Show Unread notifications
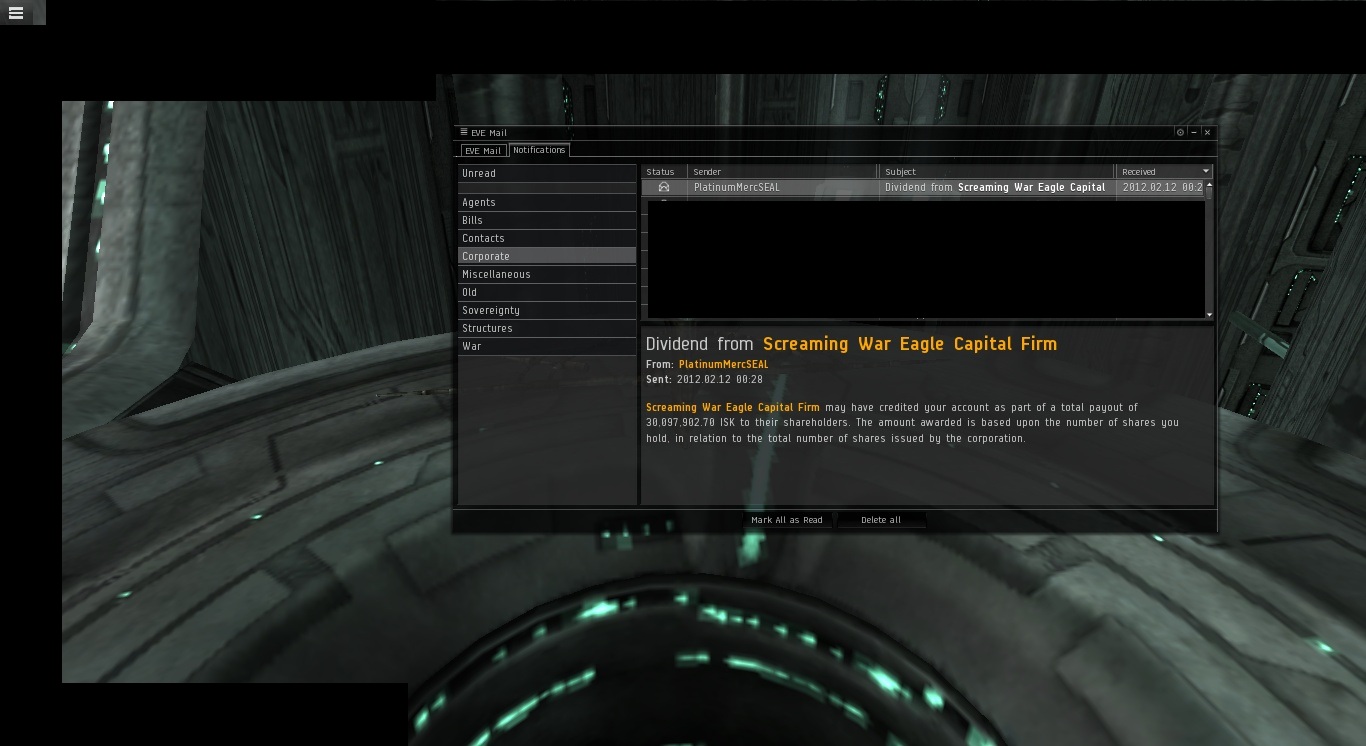This screenshot has height=746, width=1366. click(547, 173)
